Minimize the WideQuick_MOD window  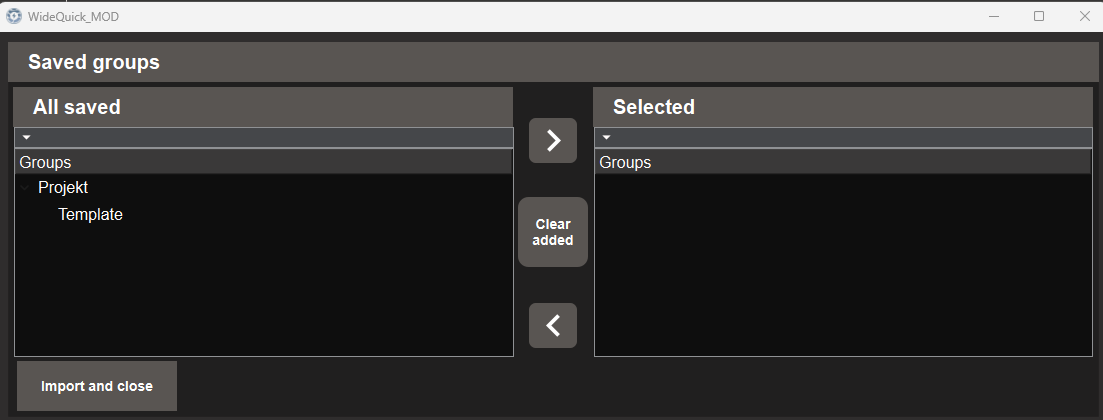994,16
